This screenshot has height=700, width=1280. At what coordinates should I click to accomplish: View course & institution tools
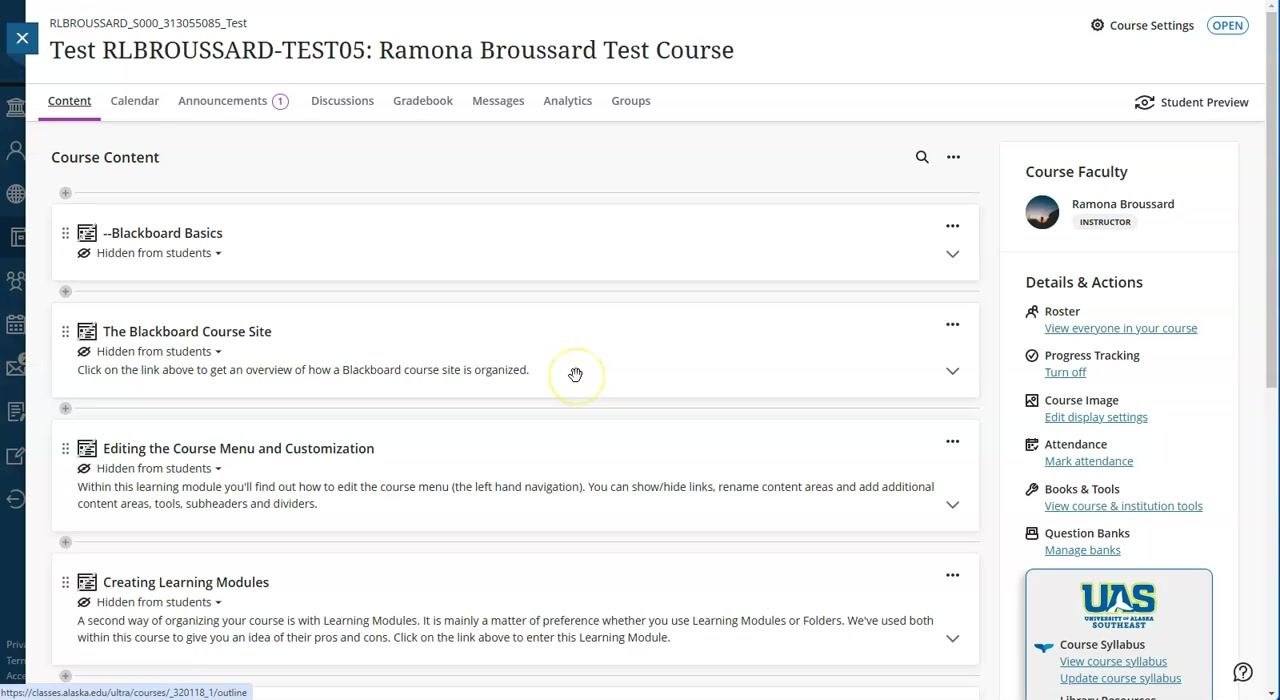pyautogui.click(x=1124, y=506)
